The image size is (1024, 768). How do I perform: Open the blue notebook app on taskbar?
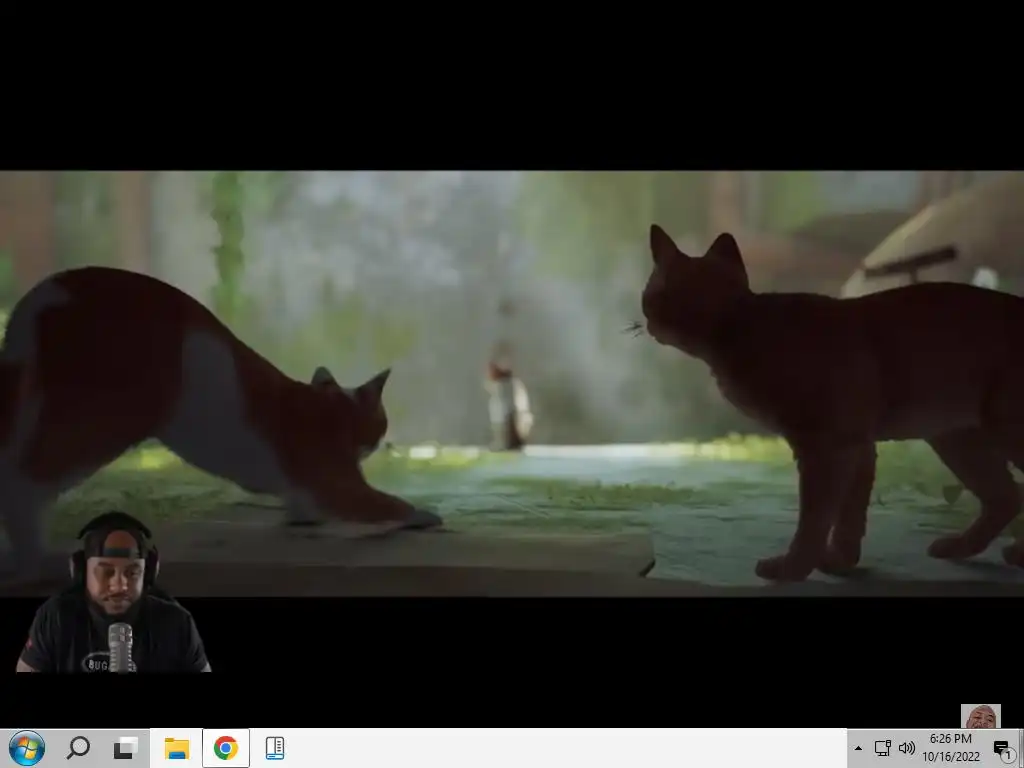(x=275, y=748)
